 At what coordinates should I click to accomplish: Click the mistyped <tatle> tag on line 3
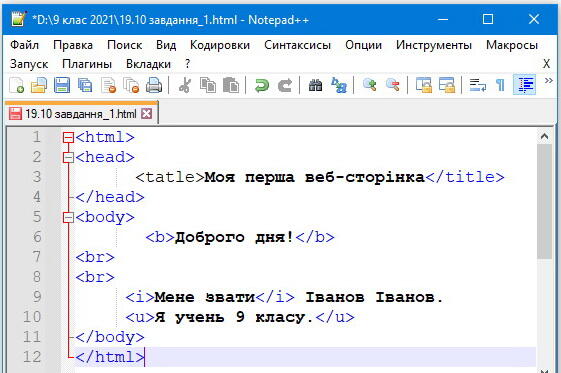[170, 177]
